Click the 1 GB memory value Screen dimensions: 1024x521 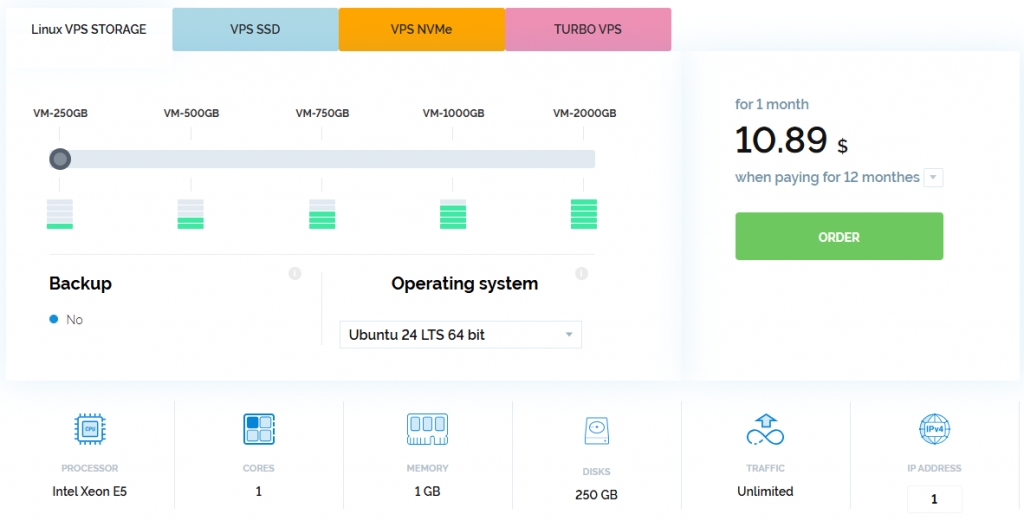tap(427, 492)
